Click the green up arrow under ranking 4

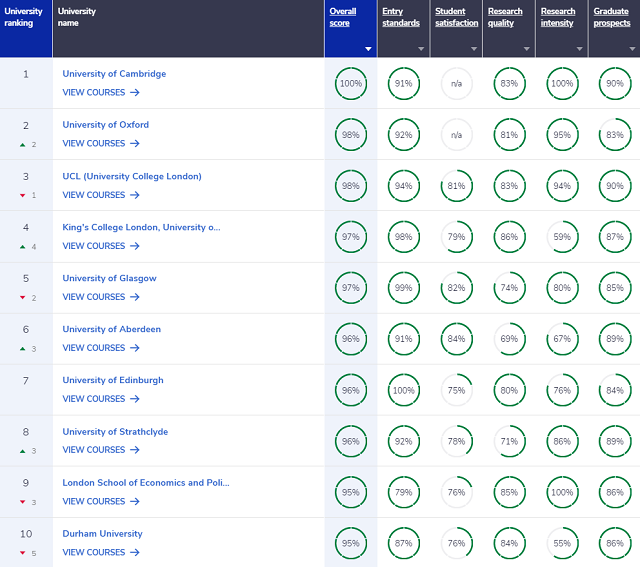pyautogui.click(x=23, y=247)
